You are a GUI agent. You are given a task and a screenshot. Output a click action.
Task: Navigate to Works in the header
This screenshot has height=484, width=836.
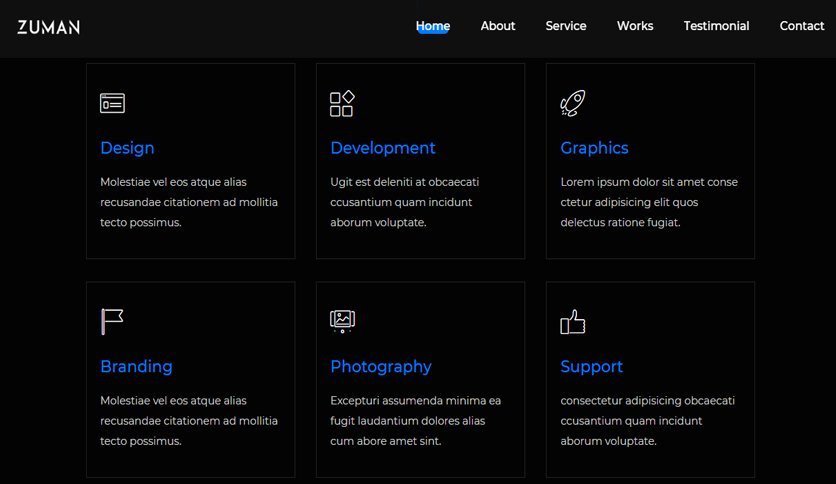click(635, 26)
